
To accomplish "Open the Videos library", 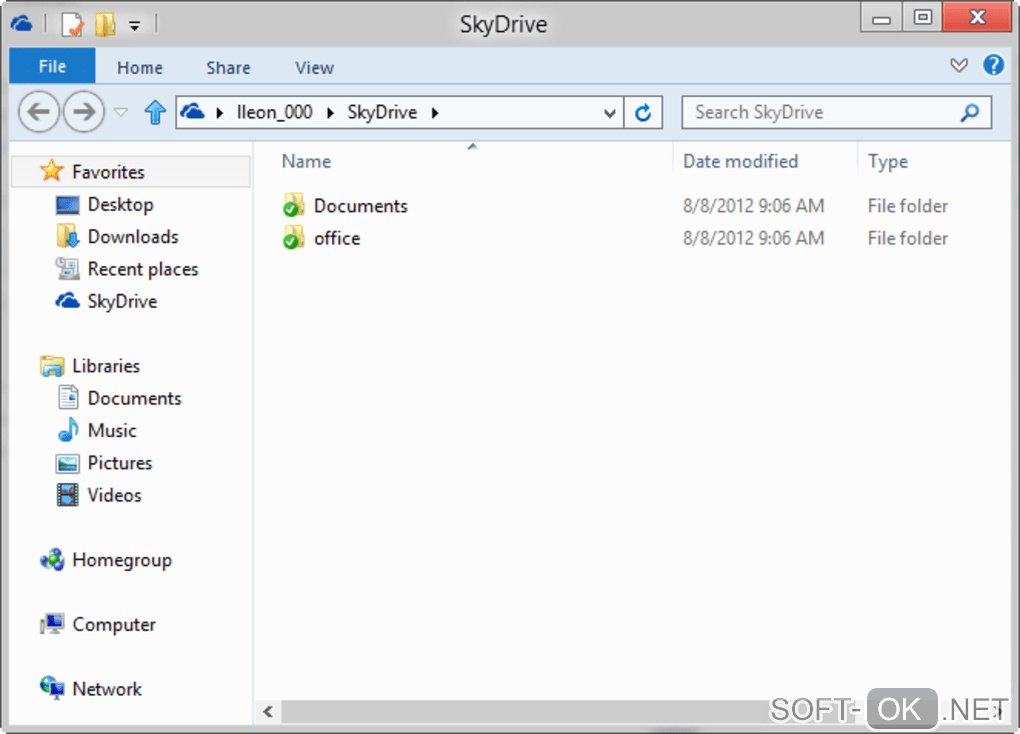I will click(x=114, y=495).
